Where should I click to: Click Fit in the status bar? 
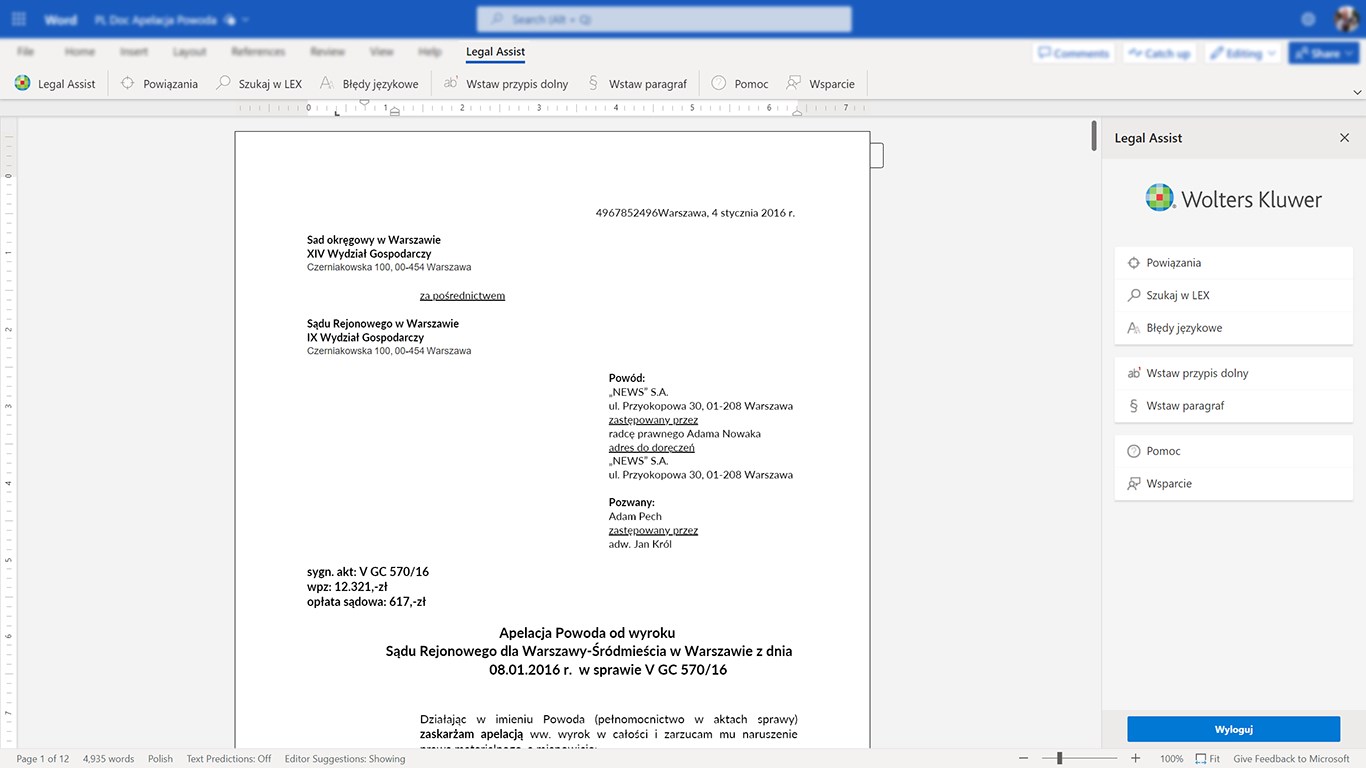click(x=1208, y=759)
